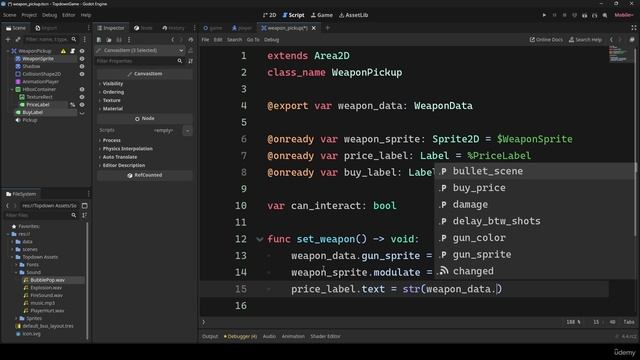Toggle visibility of PriceLabel node
Screen dimensions: 640x360
(x=82, y=105)
